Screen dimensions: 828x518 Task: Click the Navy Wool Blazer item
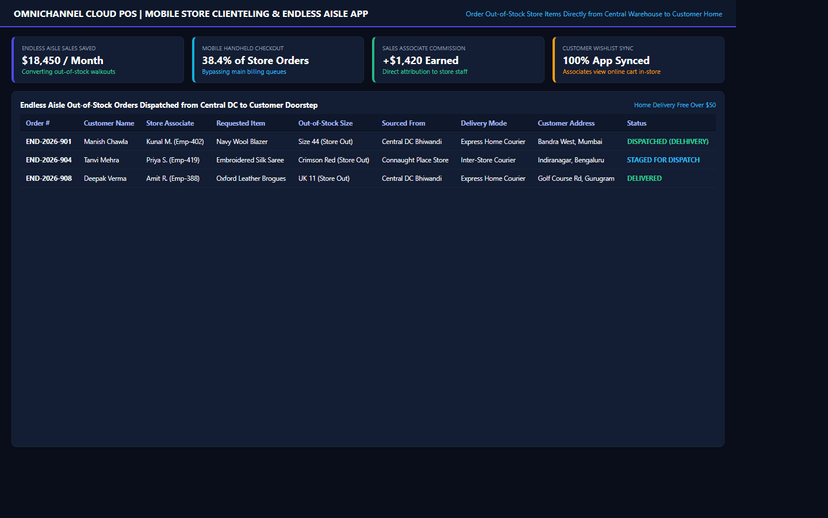pos(242,142)
